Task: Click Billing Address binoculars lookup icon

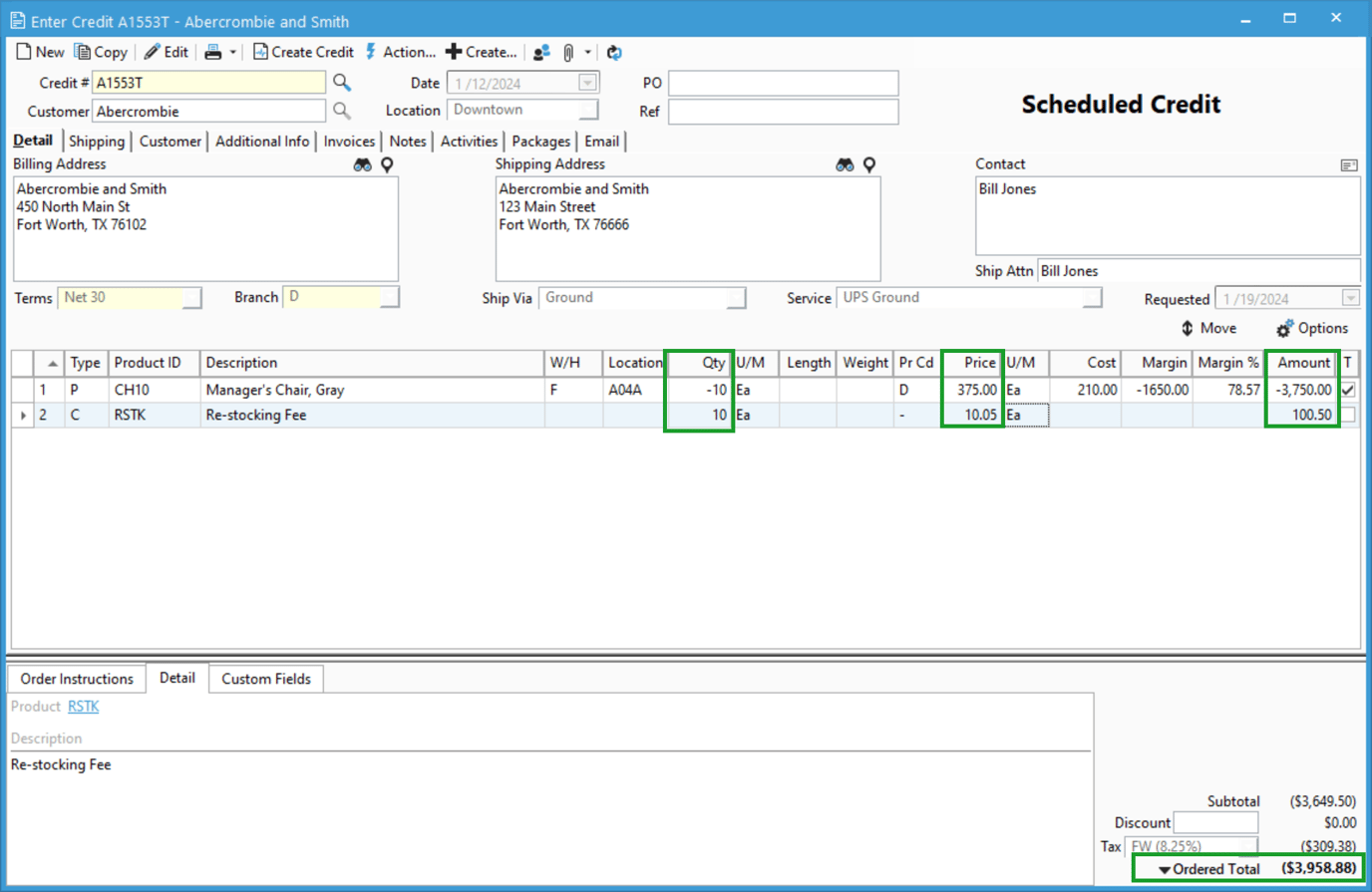Action: pos(363,164)
